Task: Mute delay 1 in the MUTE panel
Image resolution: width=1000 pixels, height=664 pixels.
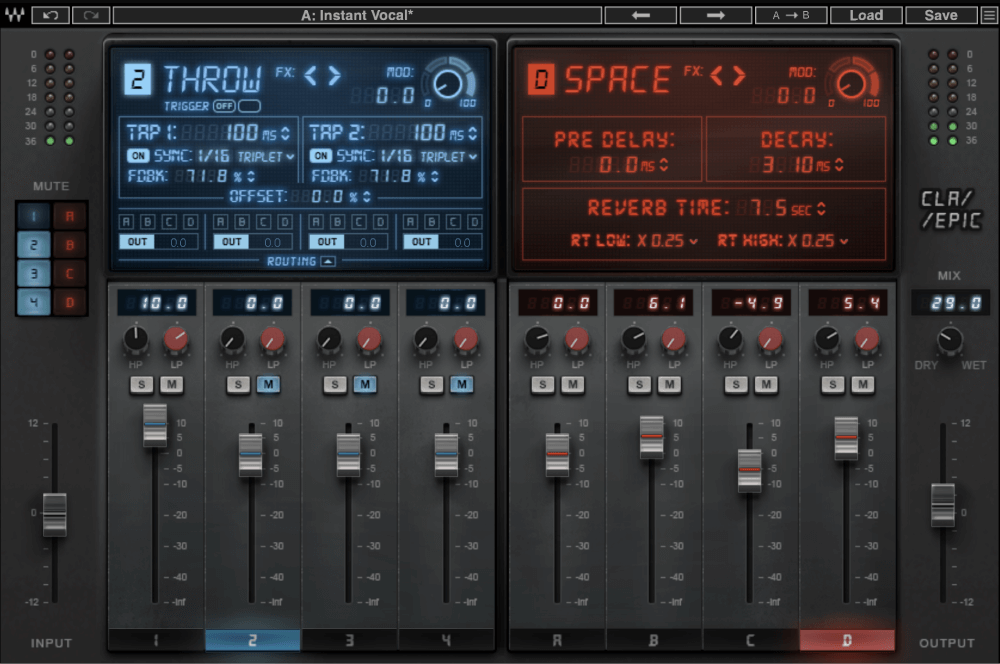Action: [x=34, y=216]
